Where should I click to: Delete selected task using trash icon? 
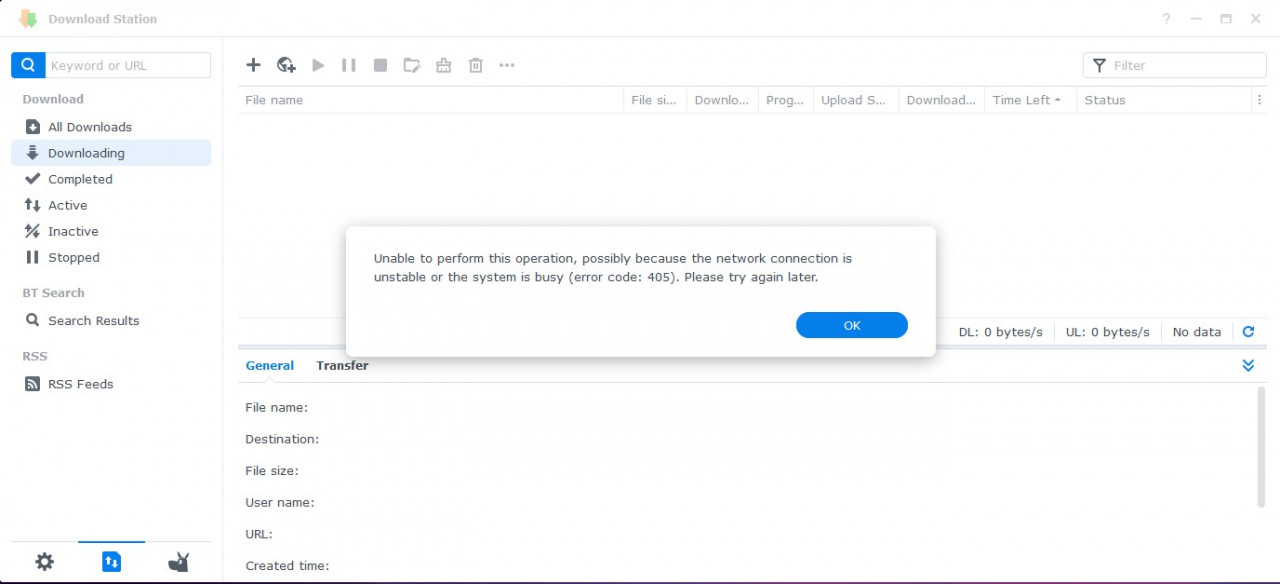[475, 65]
